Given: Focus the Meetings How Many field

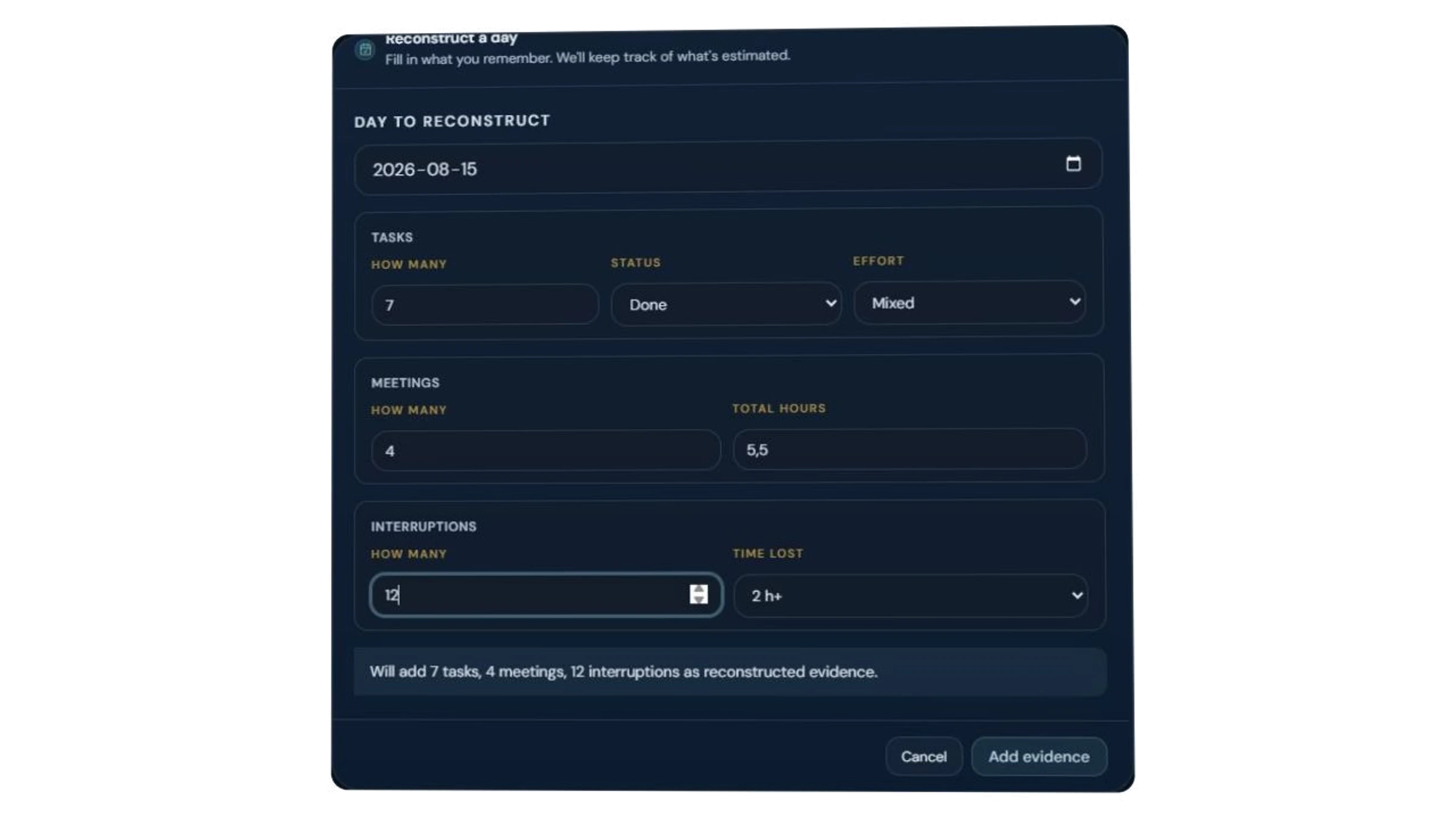Looking at the screenshot, I should tap(545, 450).
